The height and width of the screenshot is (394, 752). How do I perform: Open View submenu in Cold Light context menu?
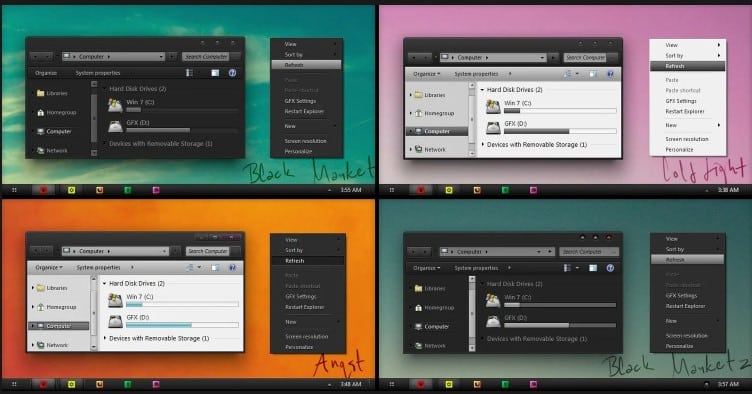[688, 45]
